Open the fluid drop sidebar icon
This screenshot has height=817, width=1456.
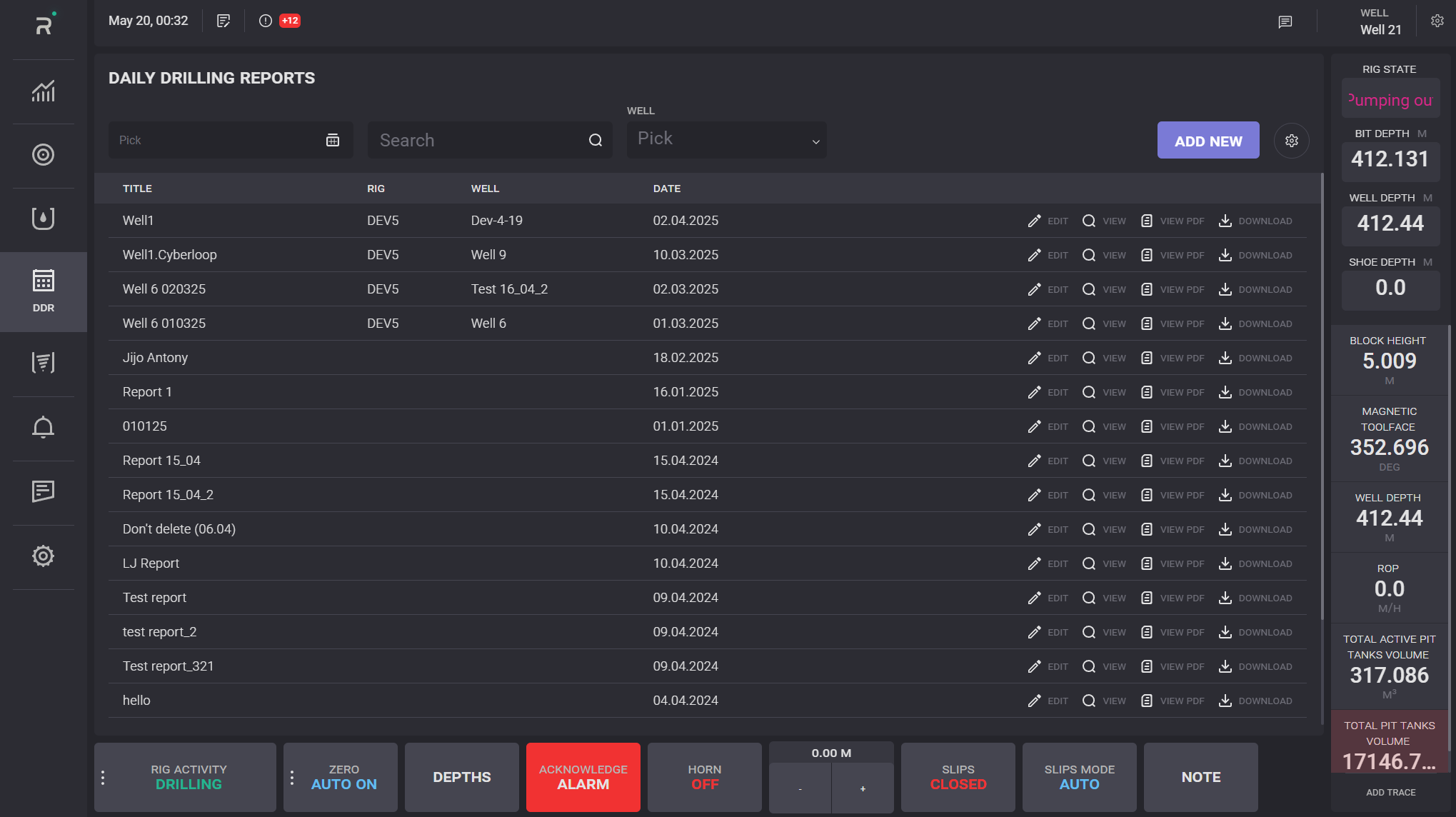click(43, 219)
